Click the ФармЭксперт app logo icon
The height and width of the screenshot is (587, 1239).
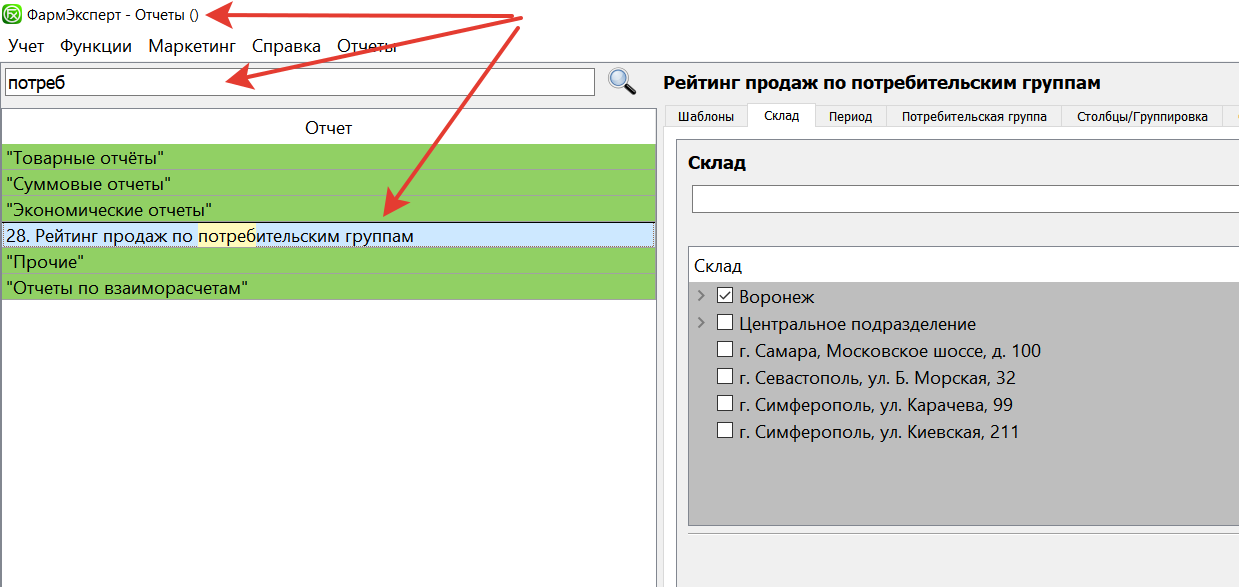tap(13, 16)
